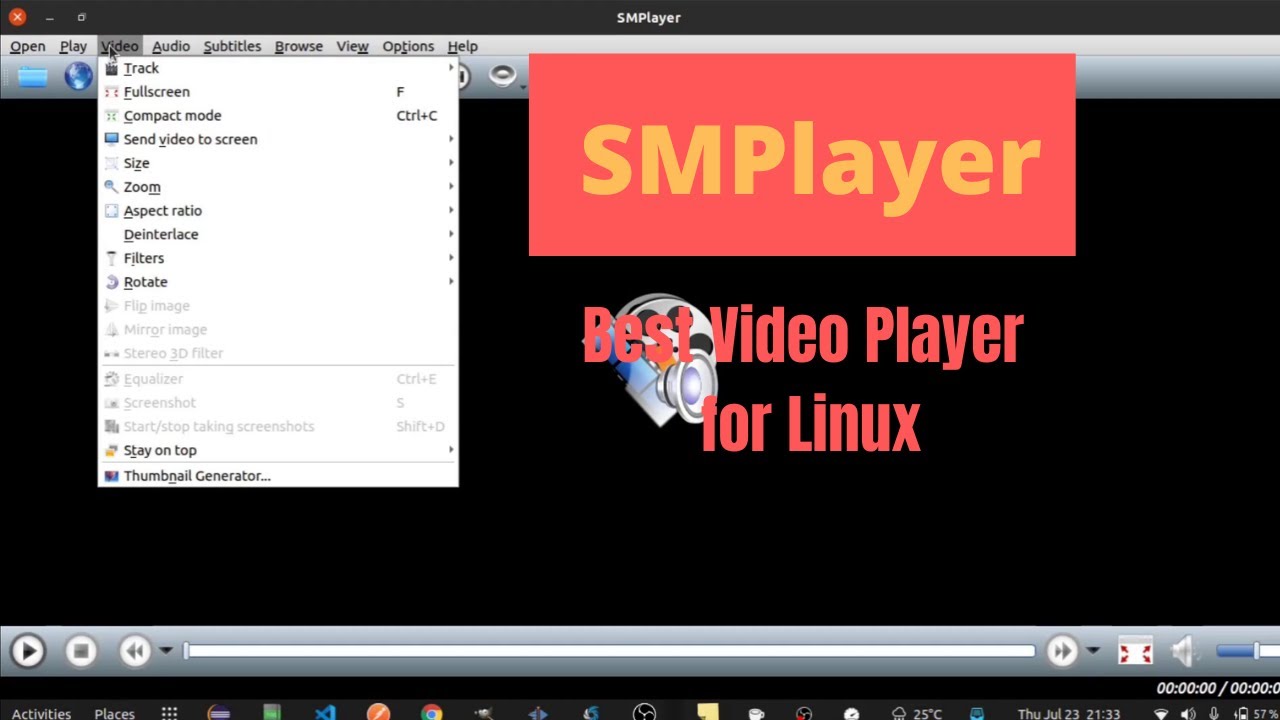Expand the Size submenu

(x=278, y=163)
